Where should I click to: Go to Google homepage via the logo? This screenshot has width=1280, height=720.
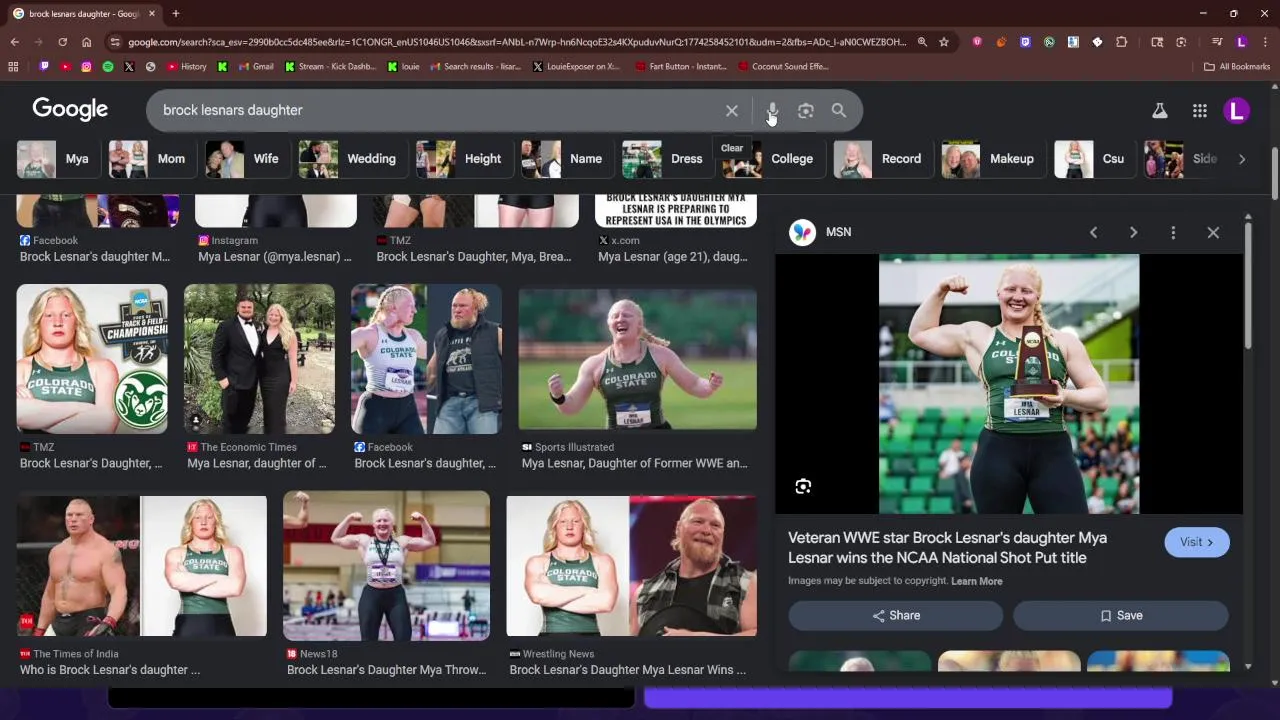70,110
